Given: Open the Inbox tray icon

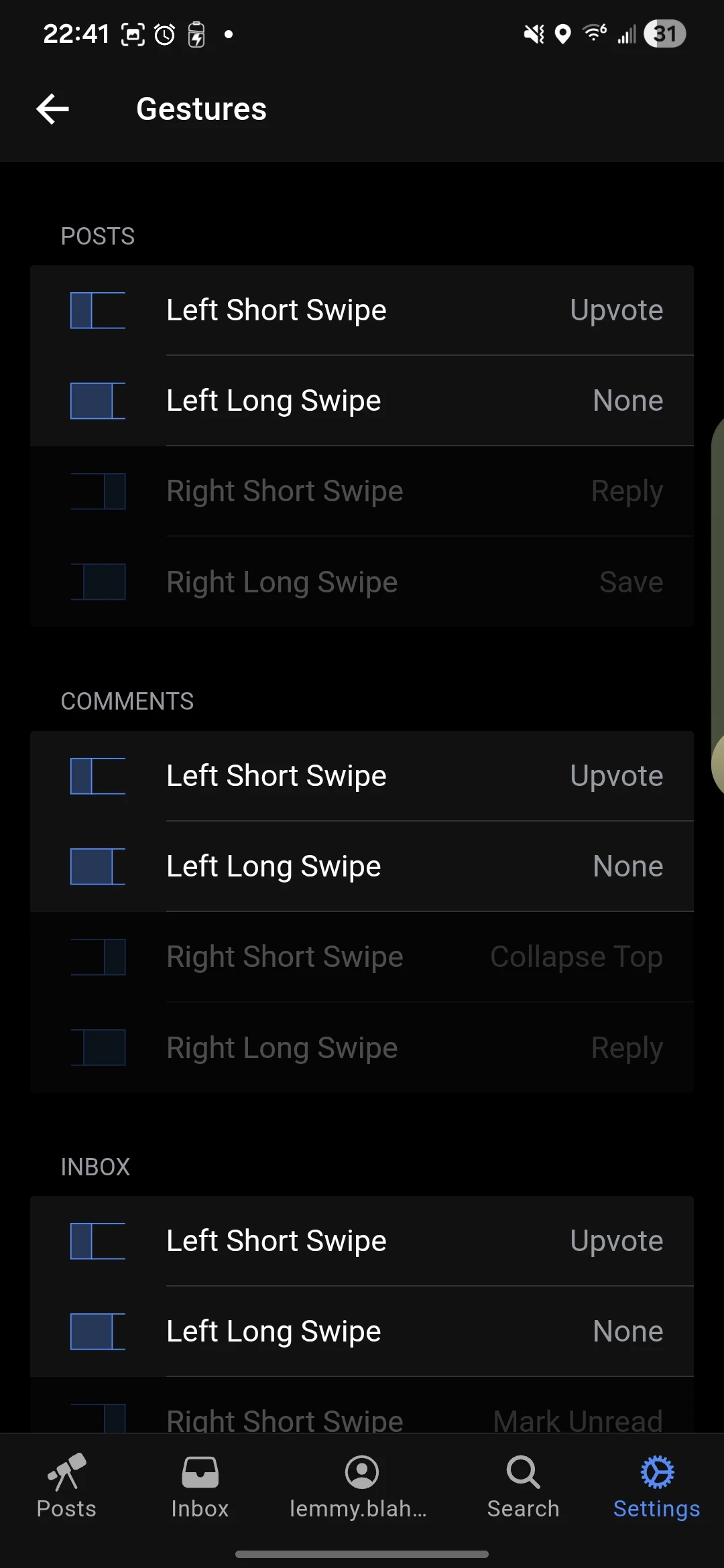Looking at the screenshot, I should (200, 1472).
